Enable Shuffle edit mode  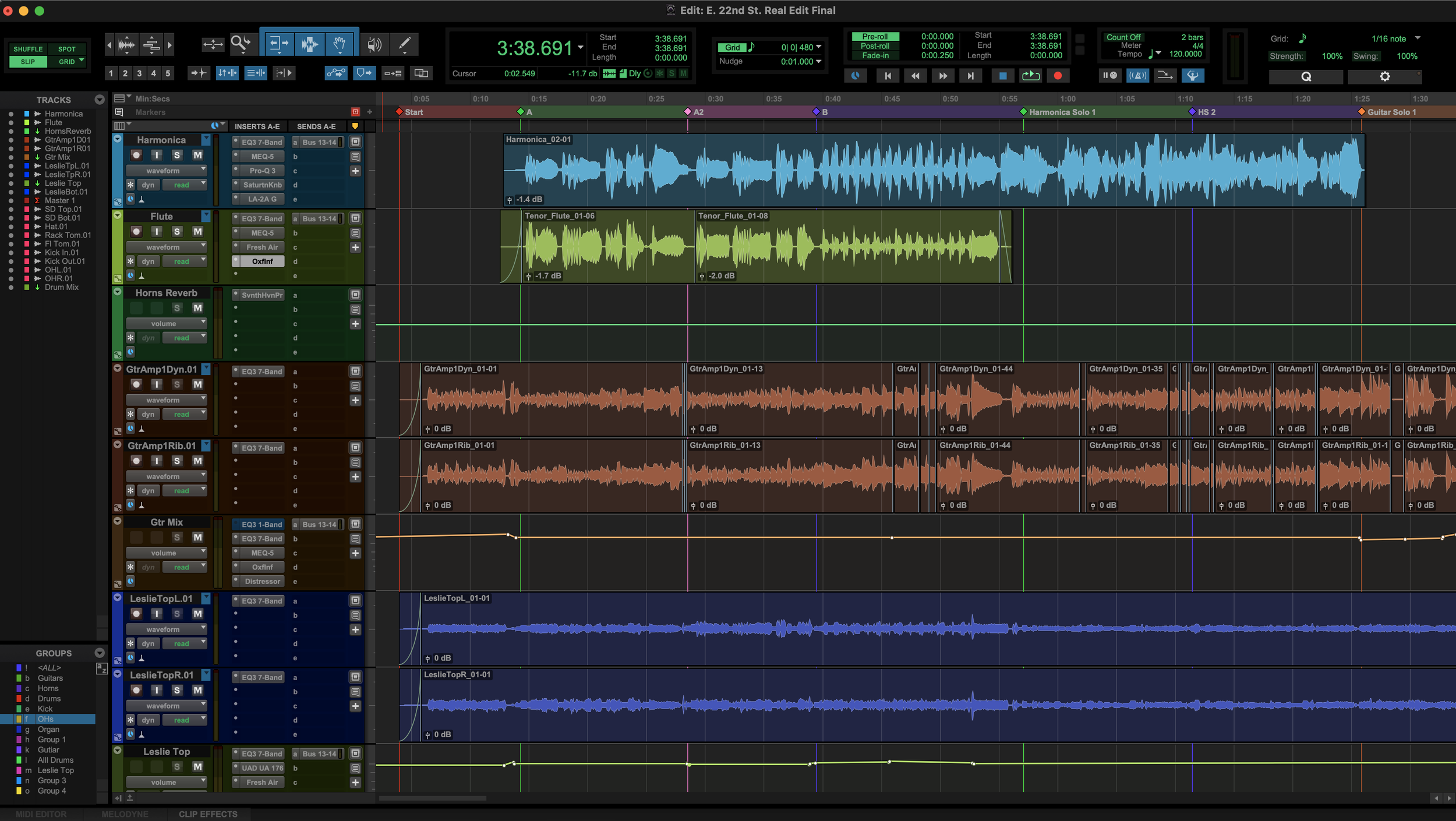(28, 49)
